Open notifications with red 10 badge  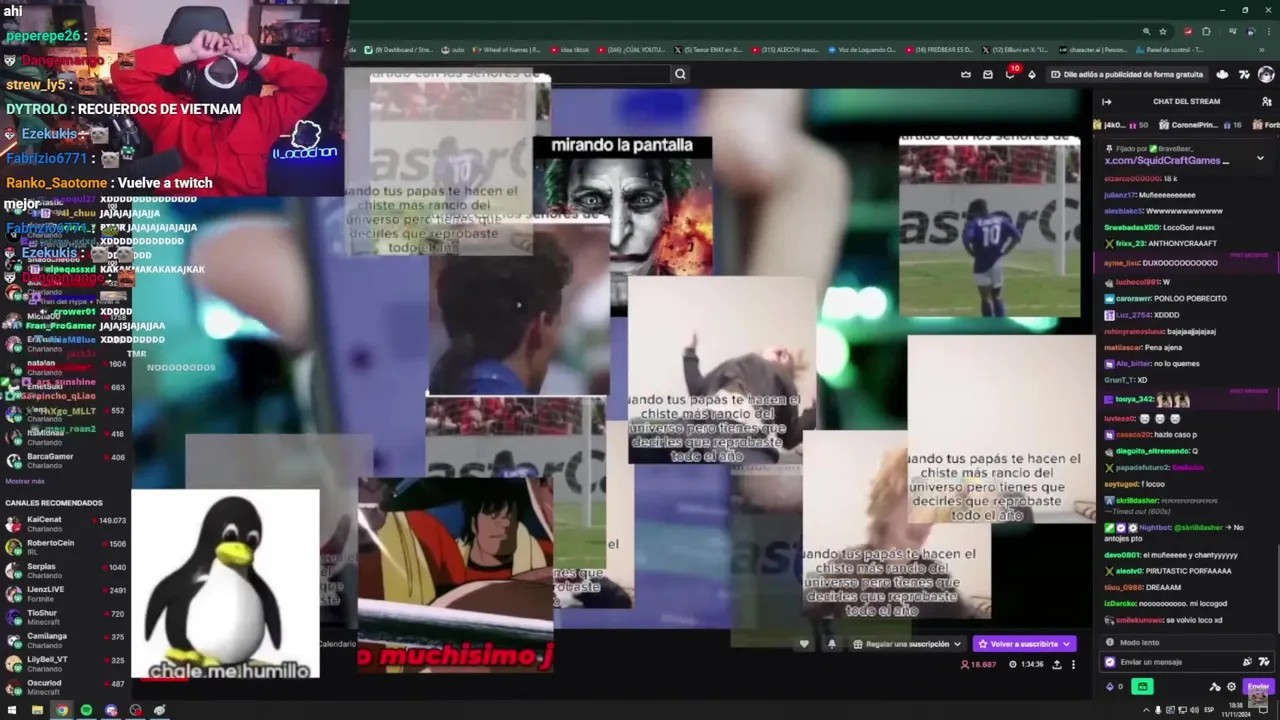click(x=1011, y=73)
